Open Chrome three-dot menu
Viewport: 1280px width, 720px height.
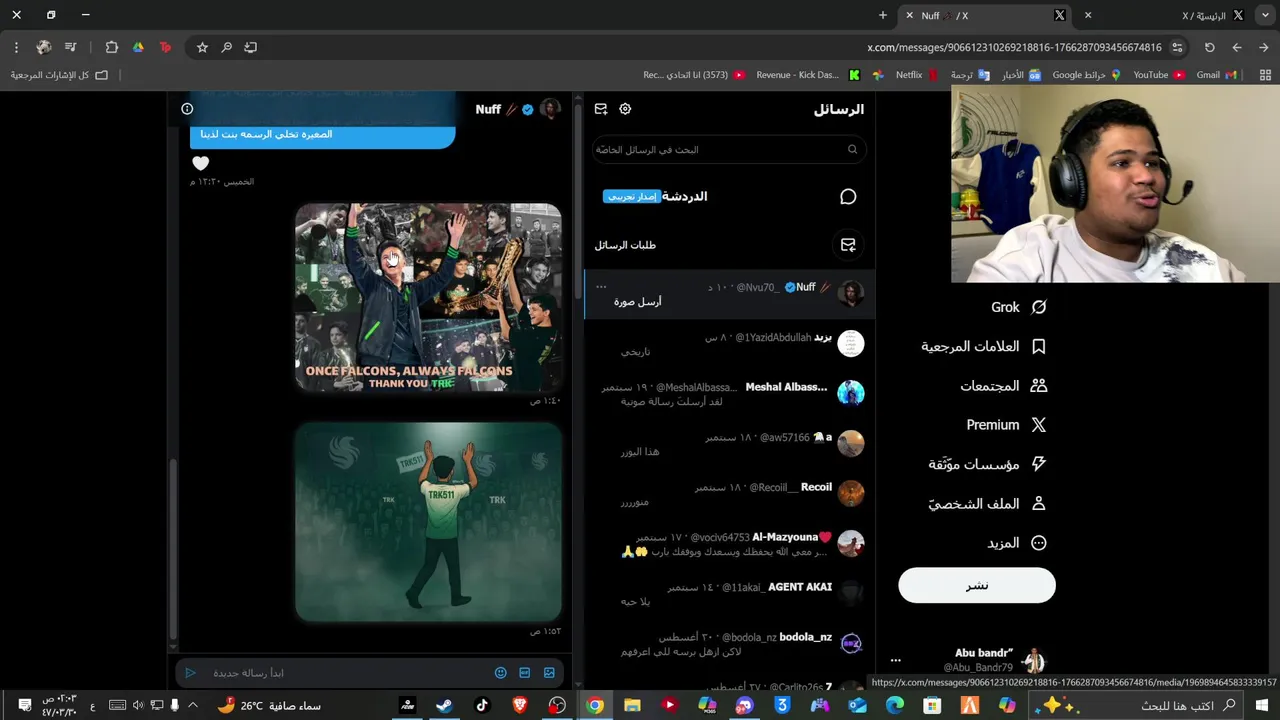point(16,47)
